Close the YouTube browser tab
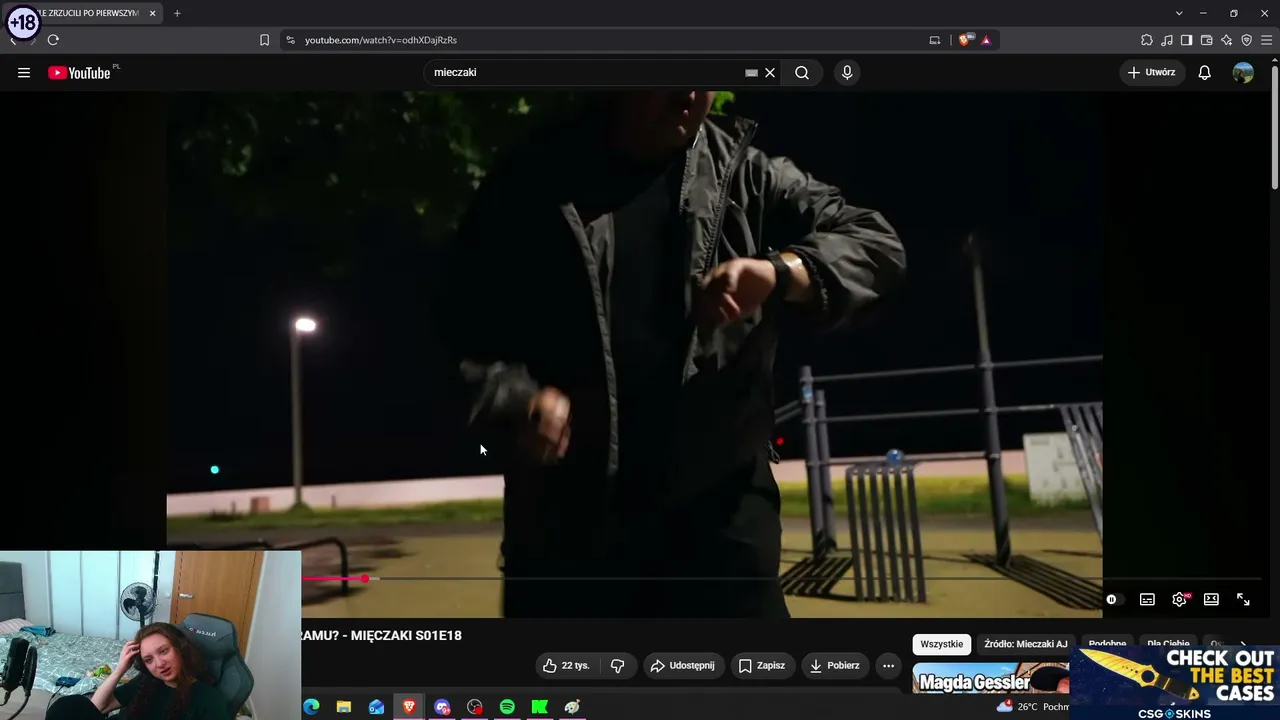This screenshot has width=1280, height=720. pos(153,13)
